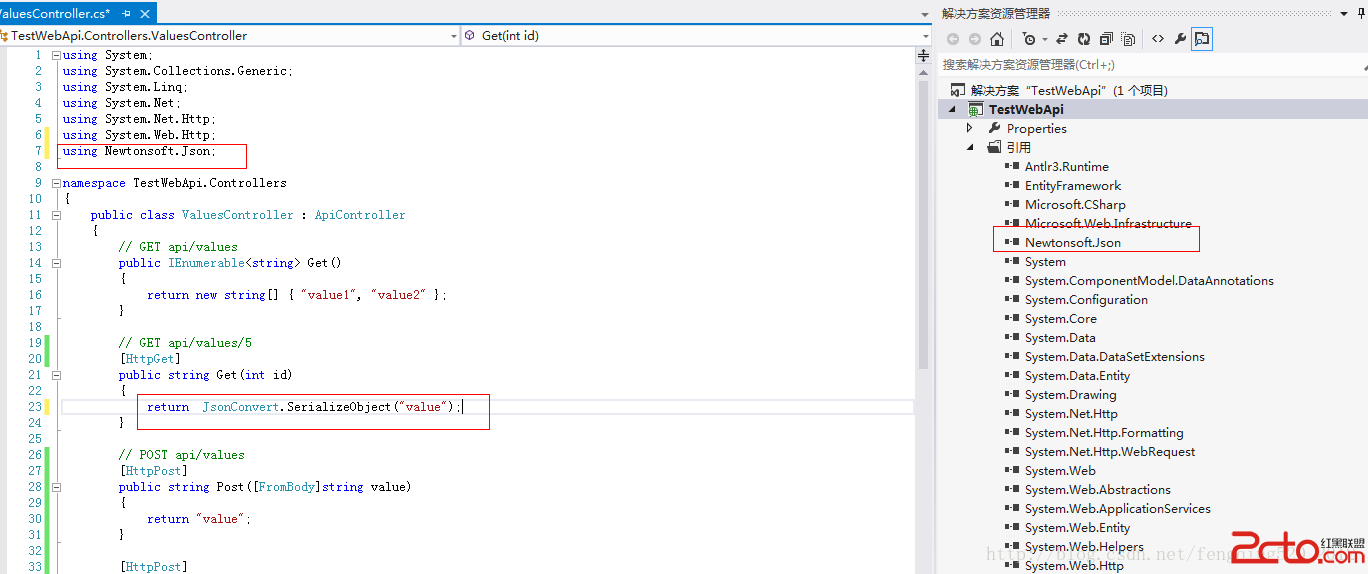
Task: Select the ValuesController.cs tab
Action: pyautogui.click(x=55, y=14)
